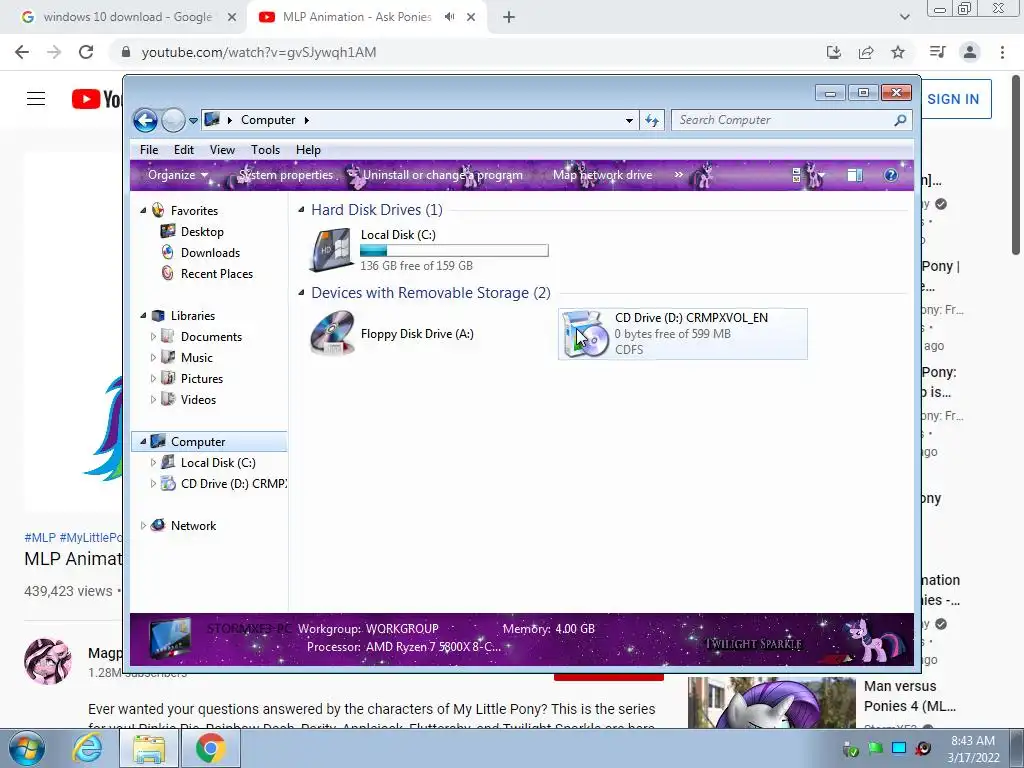Collapse the Libraries tree group
This screenshot has height=768, width=1024.
143,315
